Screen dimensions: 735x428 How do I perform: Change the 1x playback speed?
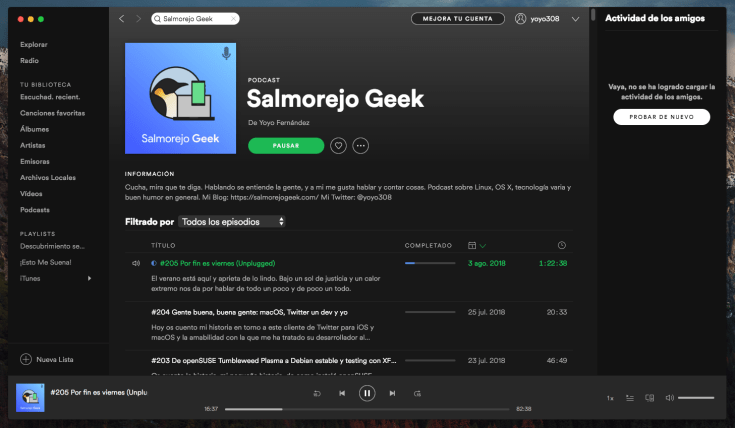click(x=610, y=398)
